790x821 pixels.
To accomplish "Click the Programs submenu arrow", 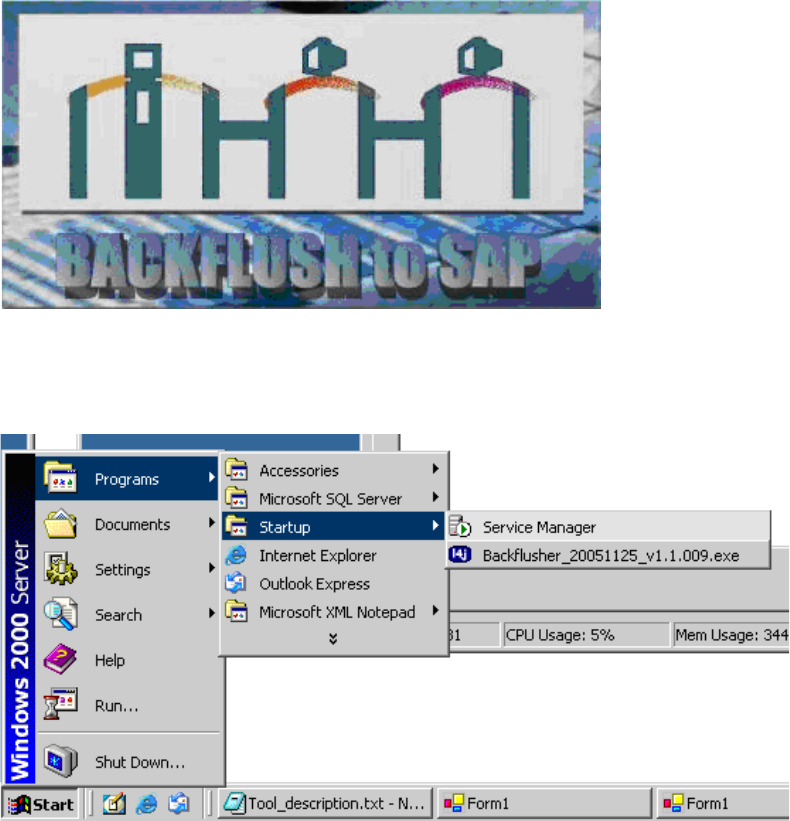I will (x=212, y=477).
